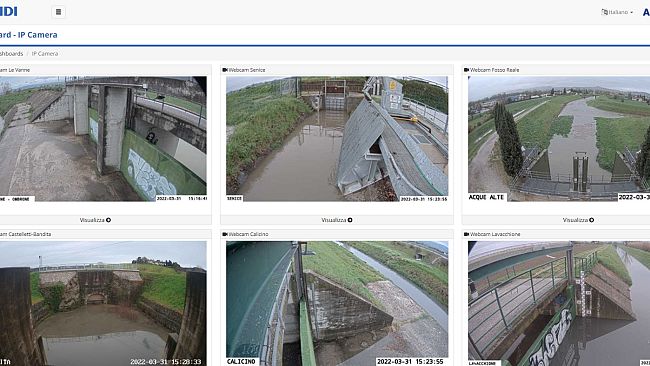Click camera icon beside Webcam Lavacchione title
The height and width of the screenshot is (366, 650).
pos(466,234)
